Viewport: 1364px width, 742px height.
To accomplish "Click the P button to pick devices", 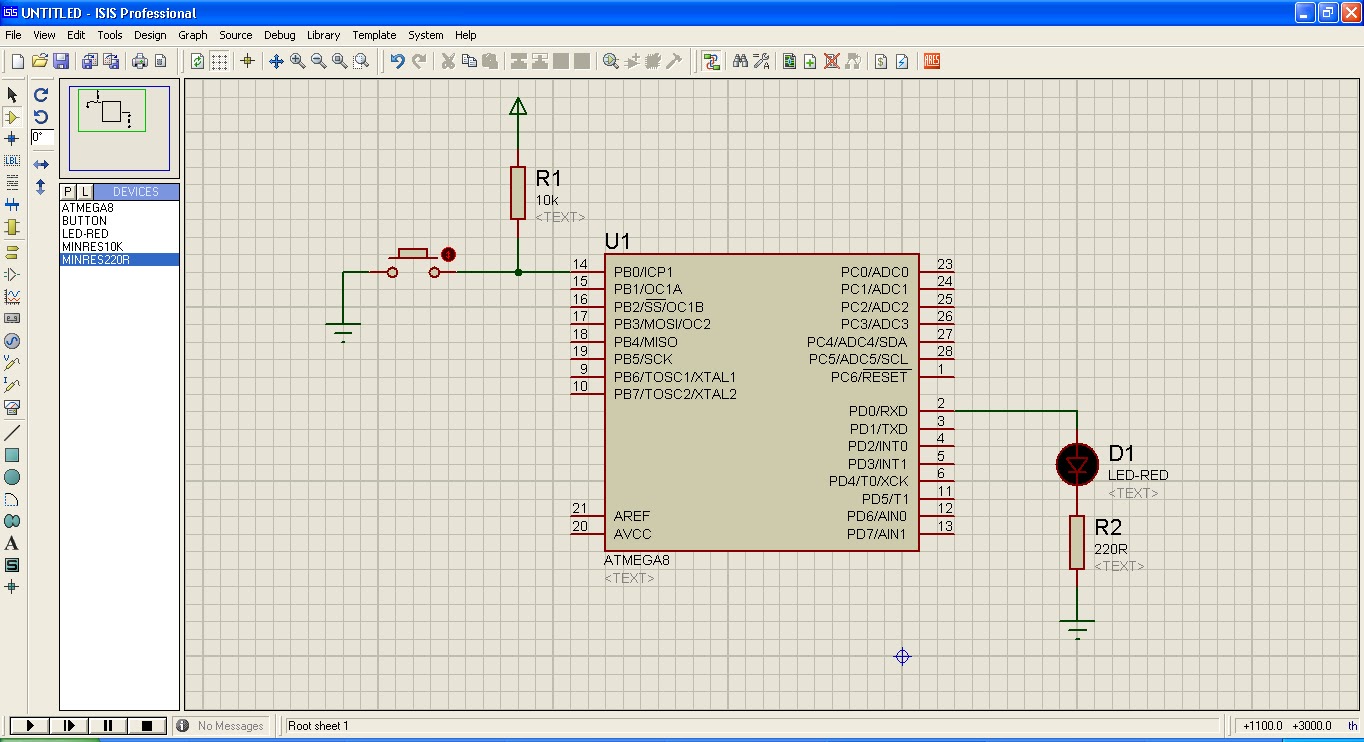I will pyautogui.click(x=66, y=191).
